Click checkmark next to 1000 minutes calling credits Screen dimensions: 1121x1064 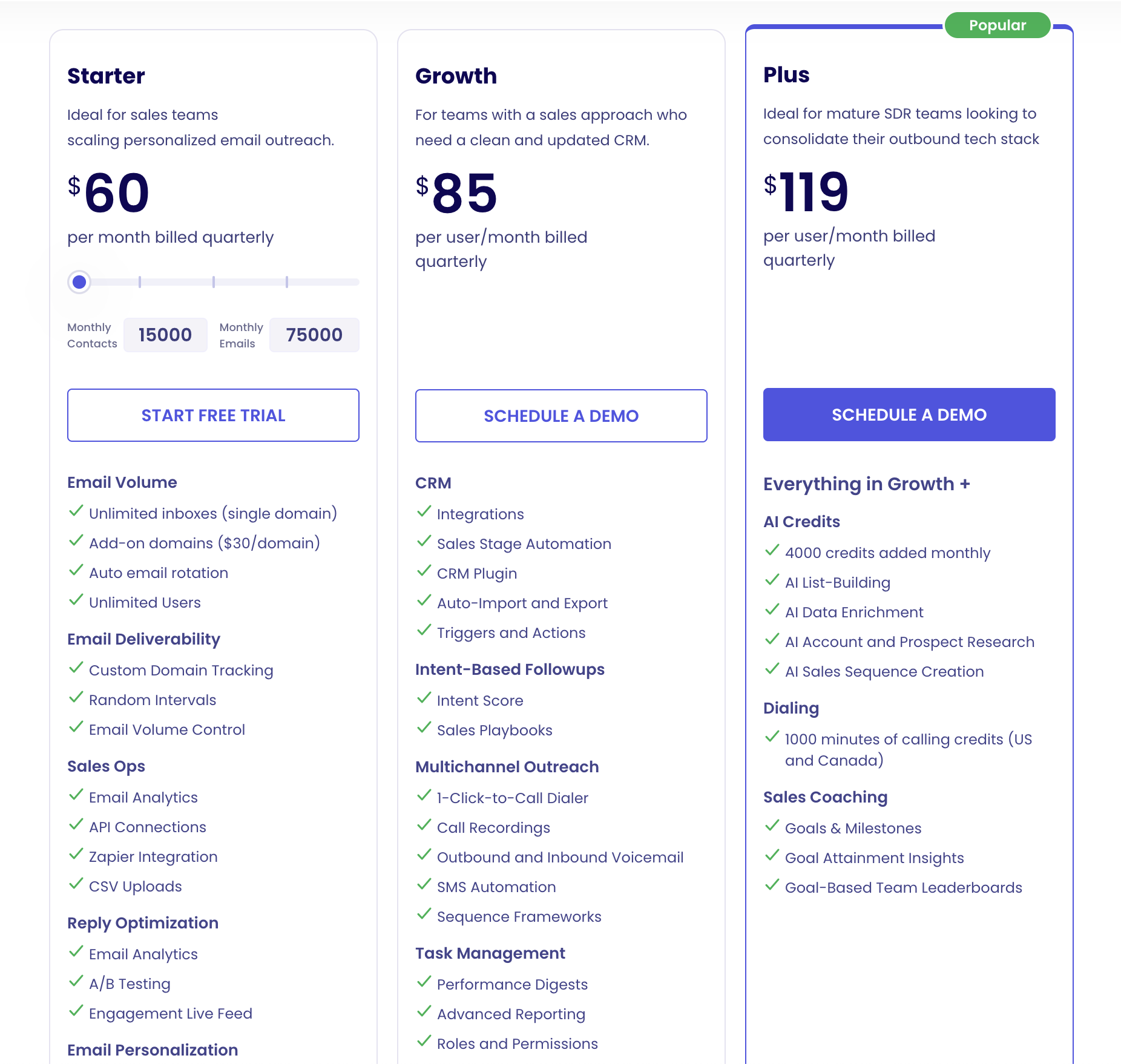click(772, 737)
